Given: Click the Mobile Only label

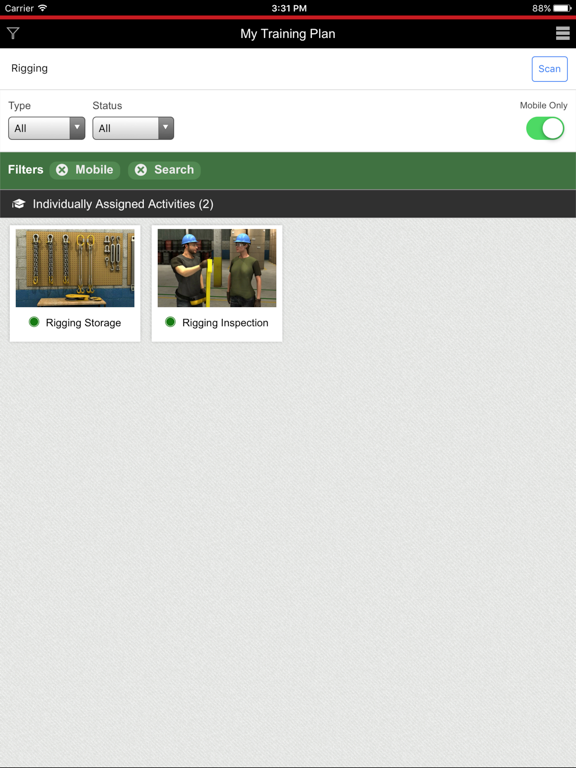Looking at the screenshot, I should tap(544, 105).
